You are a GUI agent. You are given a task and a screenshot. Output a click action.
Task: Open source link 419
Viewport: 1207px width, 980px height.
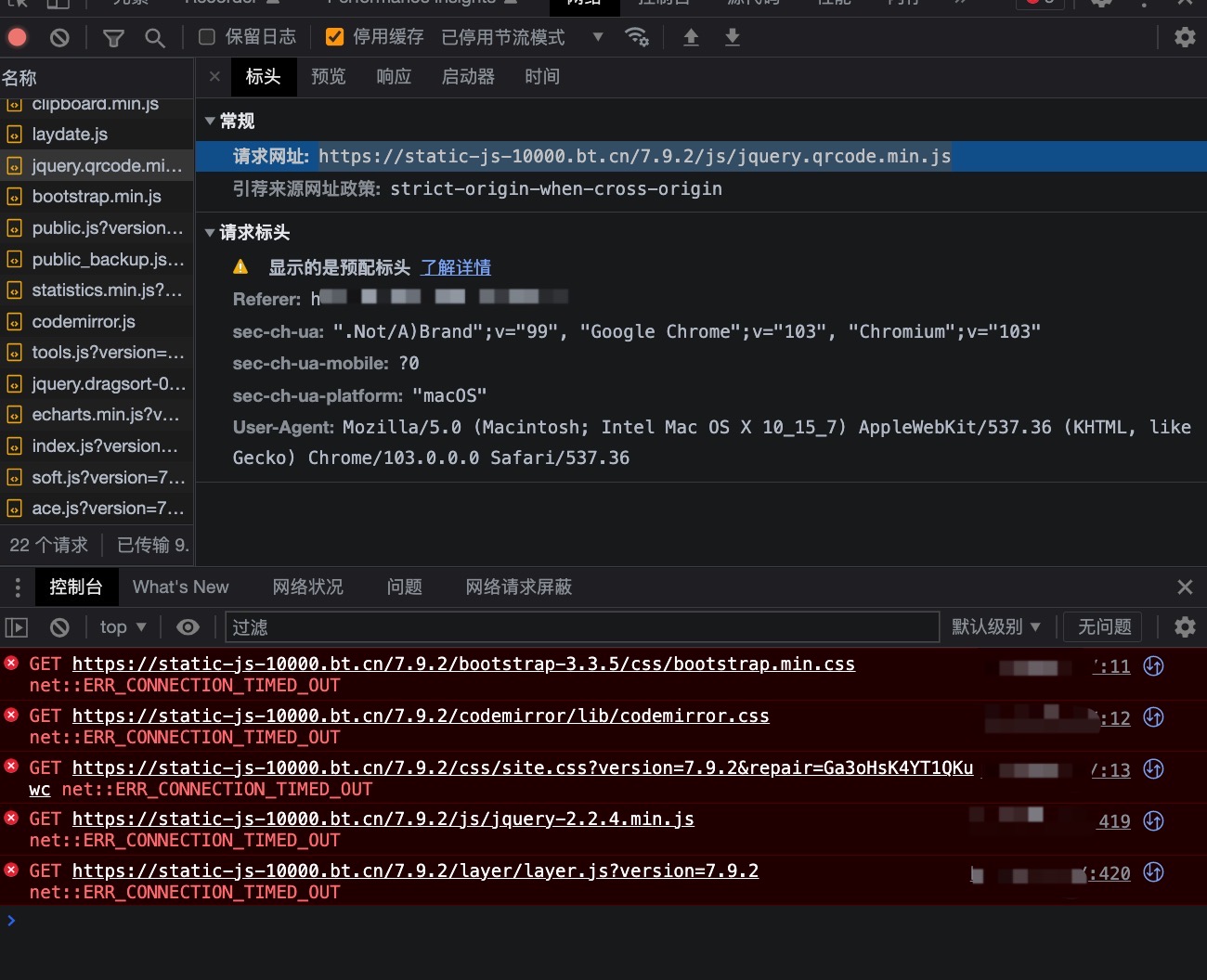[1114, 821]
